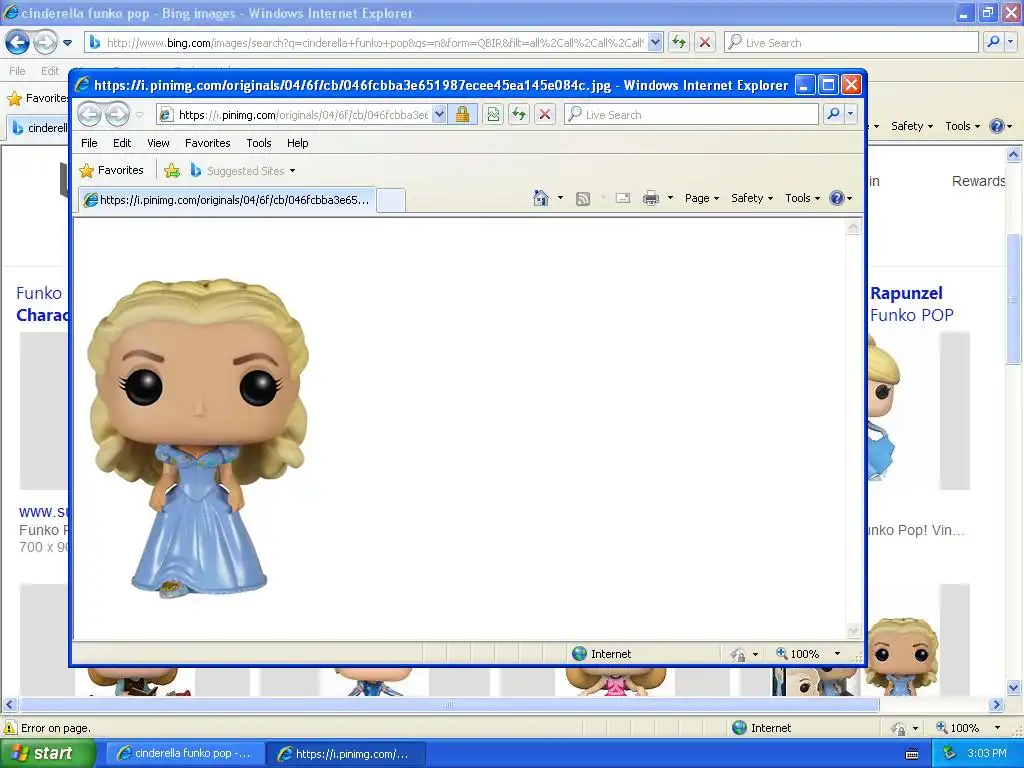This screenshot has width=1024, height=768.
Task: Open Home button dropdown arrow
Action: point(560,198)
